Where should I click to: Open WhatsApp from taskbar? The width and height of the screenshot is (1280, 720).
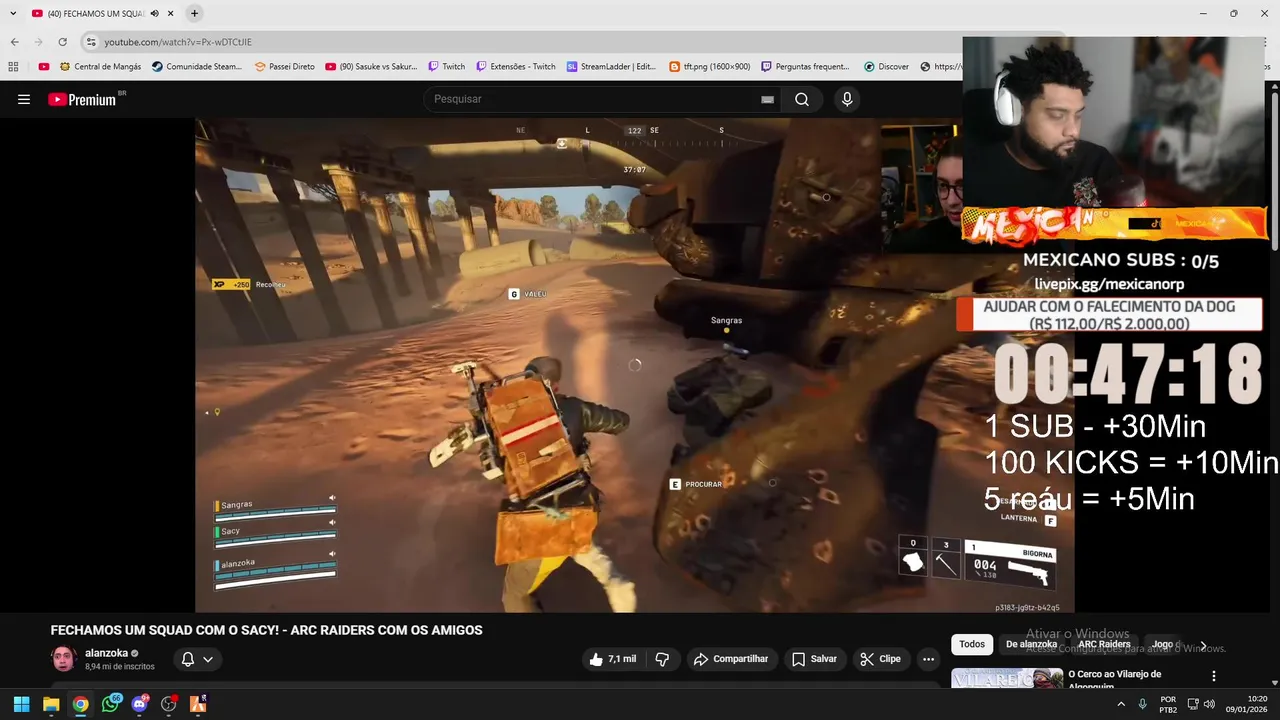point(110,704)
